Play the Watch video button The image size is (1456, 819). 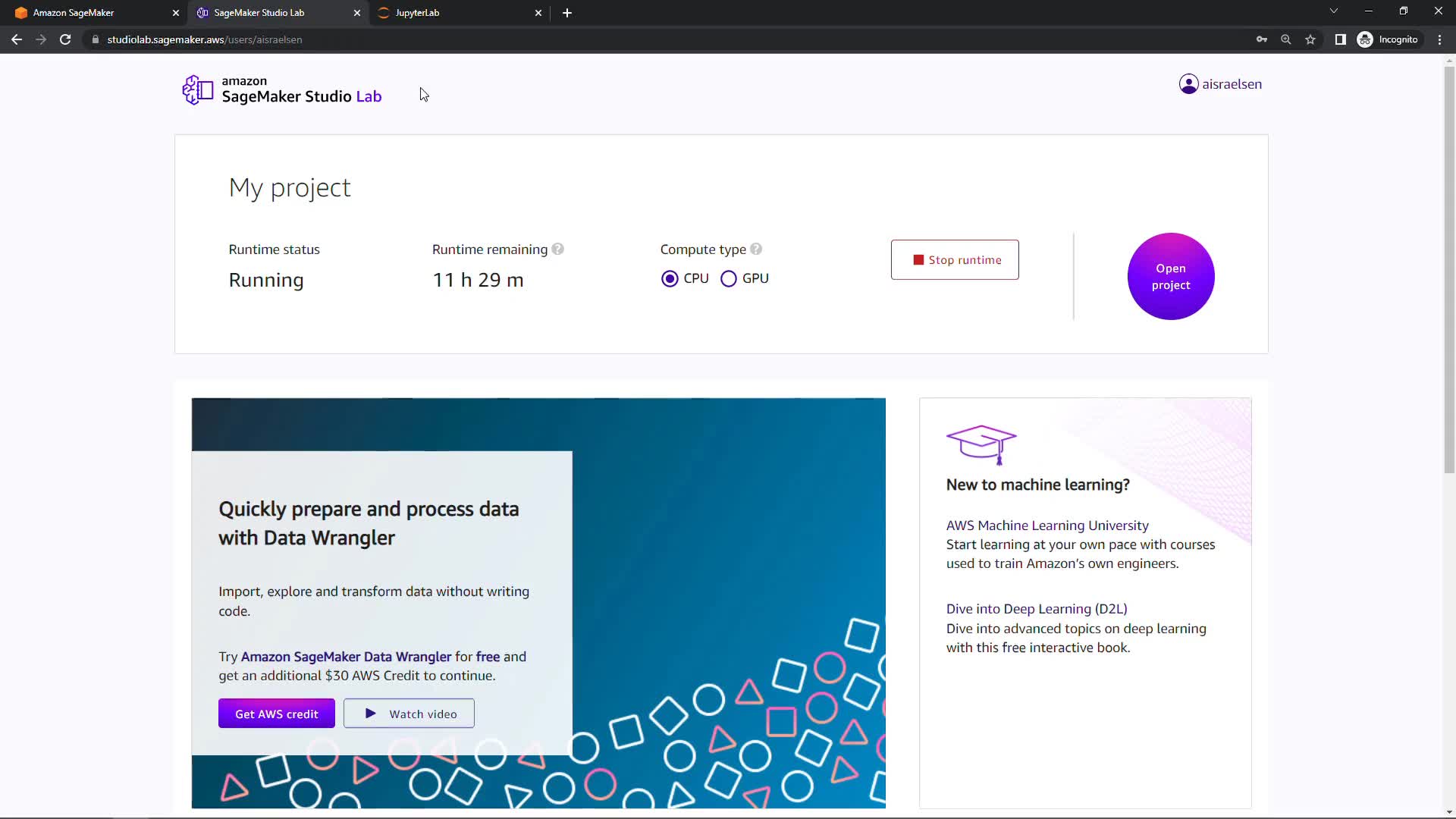(x=409, y=714)
